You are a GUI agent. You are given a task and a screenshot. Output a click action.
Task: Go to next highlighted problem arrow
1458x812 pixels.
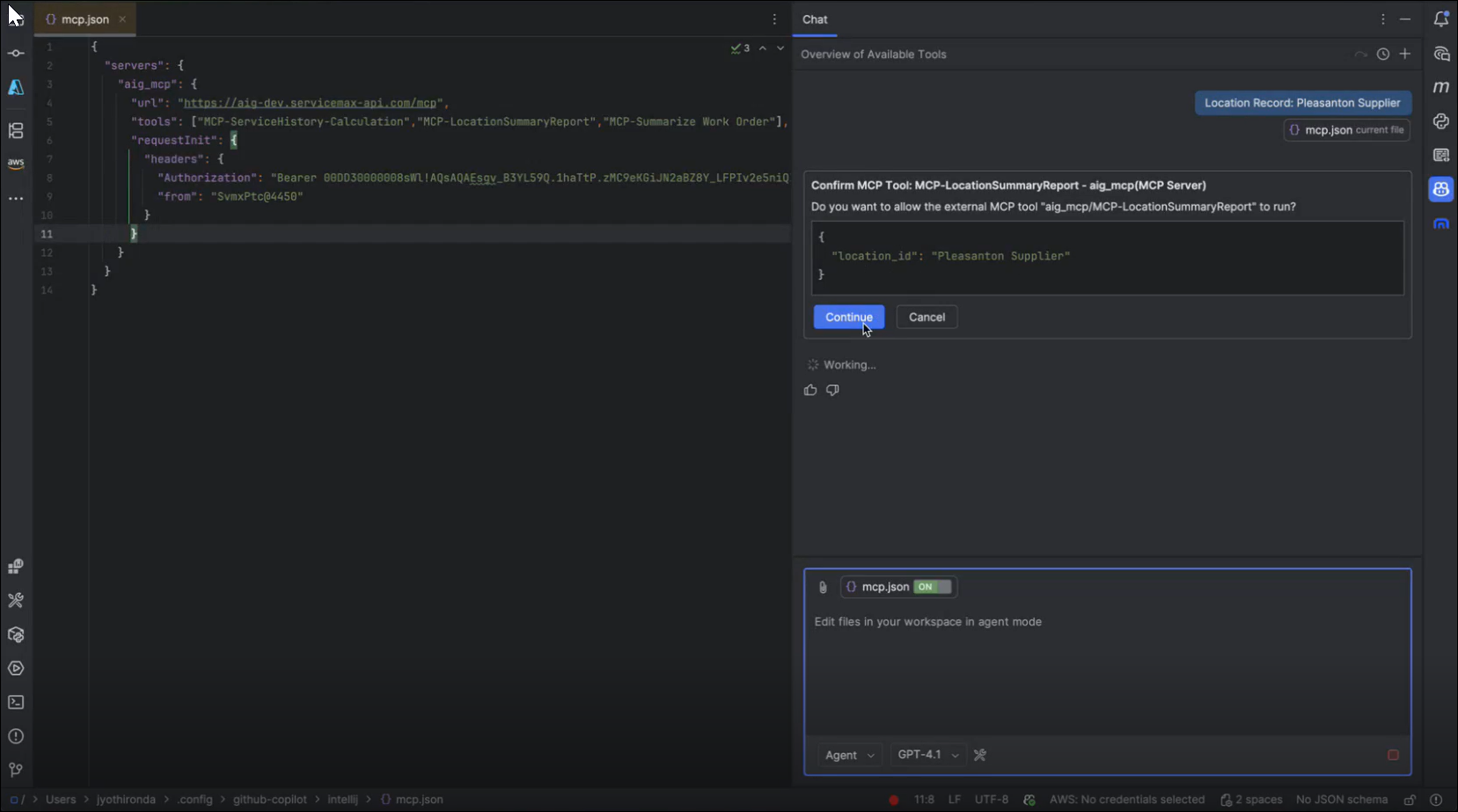pyautogui.click(x=780, y=48)
